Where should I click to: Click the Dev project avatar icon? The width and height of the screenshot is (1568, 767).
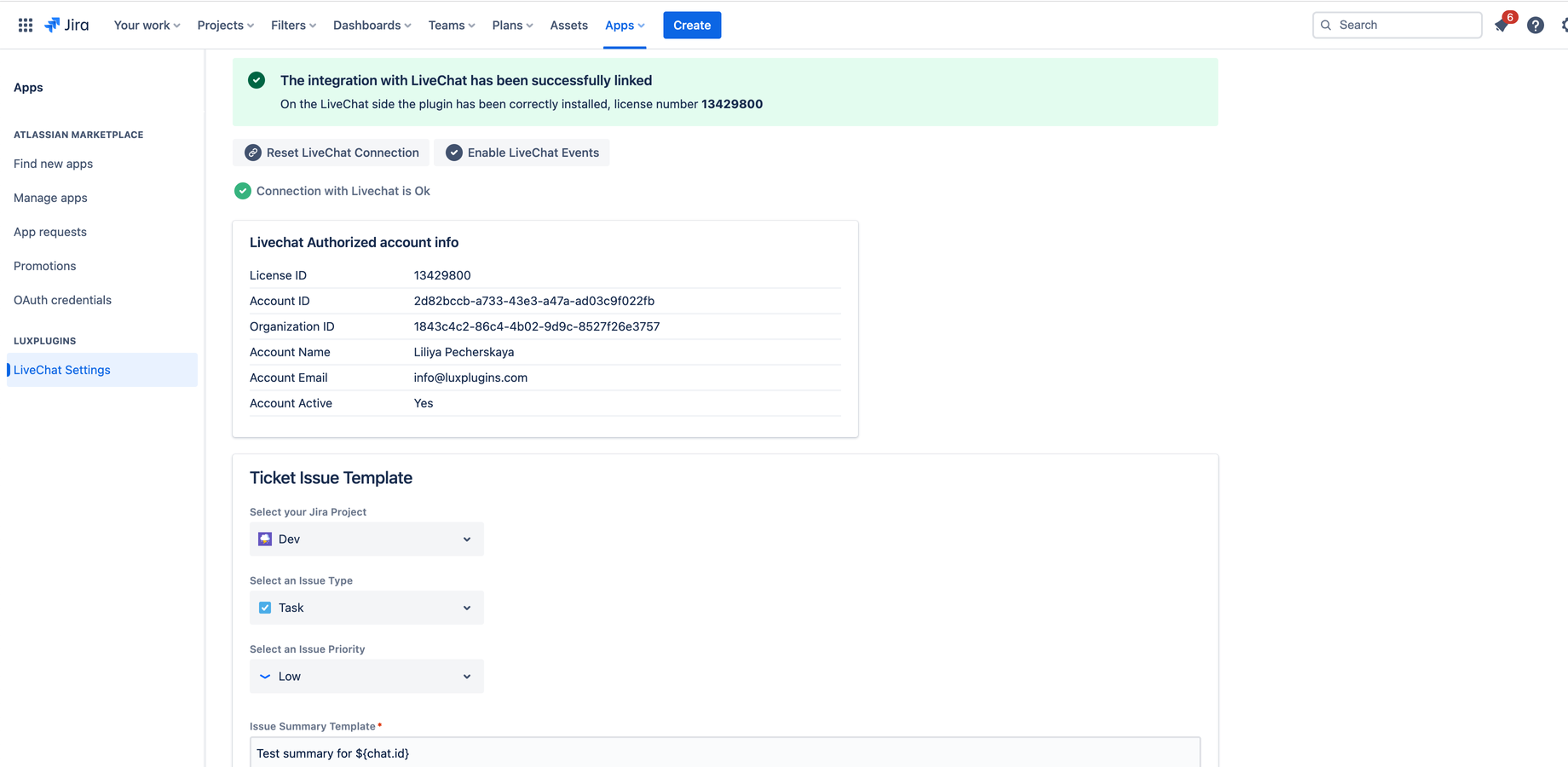(265, 539)
